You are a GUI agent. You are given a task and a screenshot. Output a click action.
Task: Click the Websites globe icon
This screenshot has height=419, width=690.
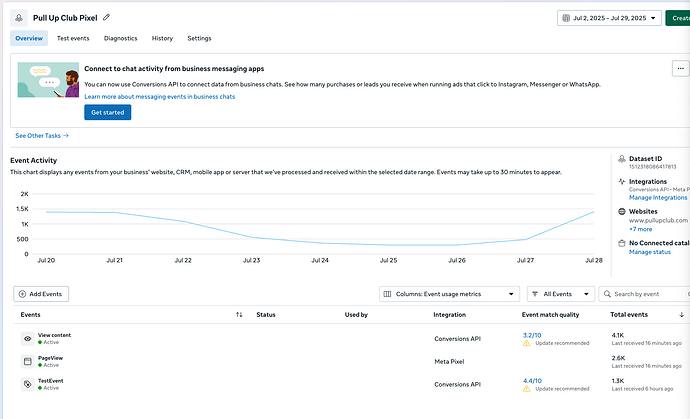point(622,211)
